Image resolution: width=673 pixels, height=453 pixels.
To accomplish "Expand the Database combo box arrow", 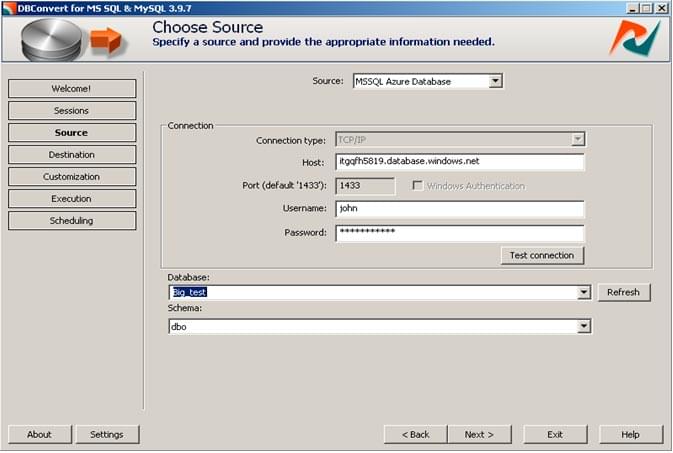I will click(x=583, y=292).
